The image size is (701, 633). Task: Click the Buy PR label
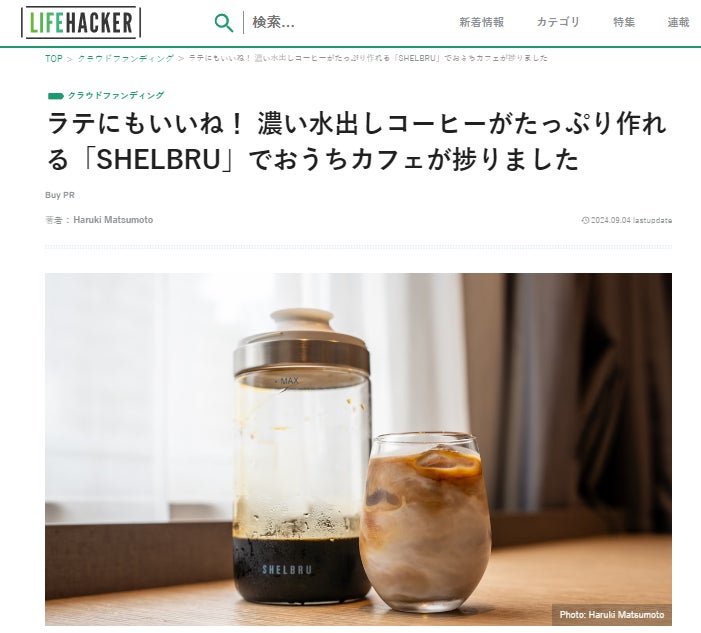pos(60,195)
